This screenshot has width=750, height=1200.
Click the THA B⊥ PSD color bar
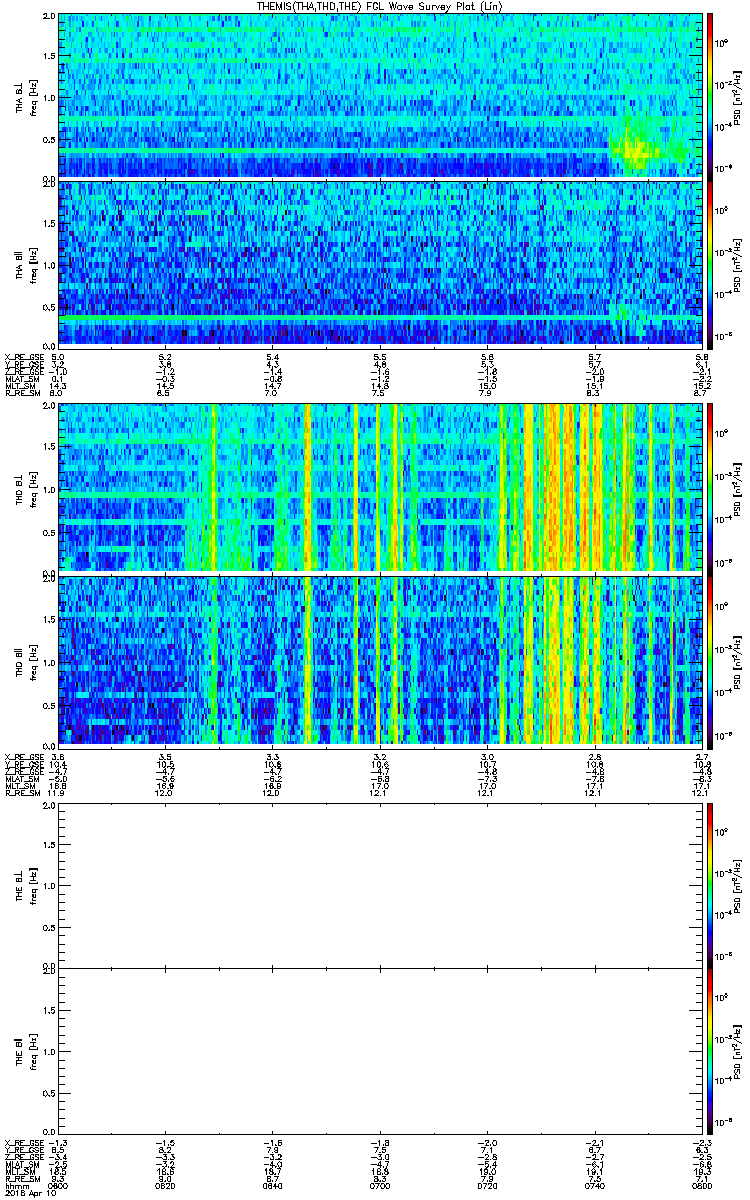(710, 96)
